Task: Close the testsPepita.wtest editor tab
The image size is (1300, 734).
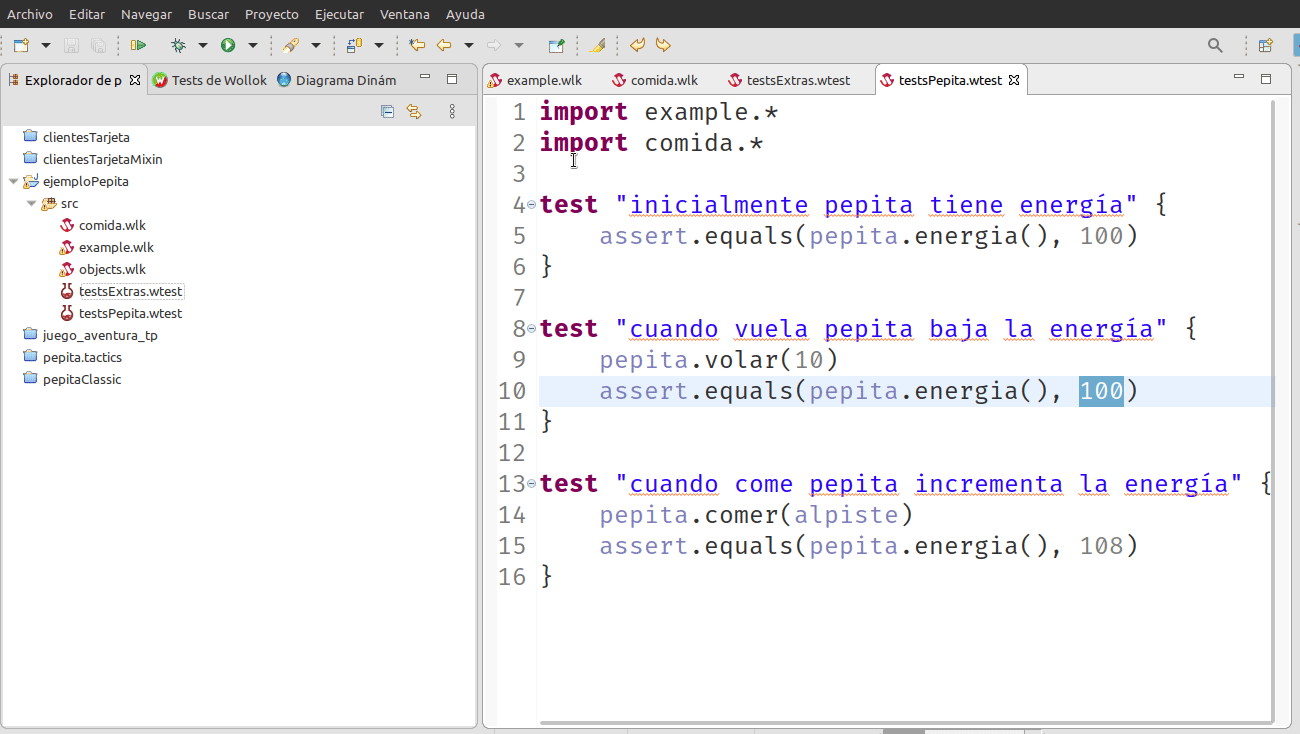Action: click(1014, 80)
